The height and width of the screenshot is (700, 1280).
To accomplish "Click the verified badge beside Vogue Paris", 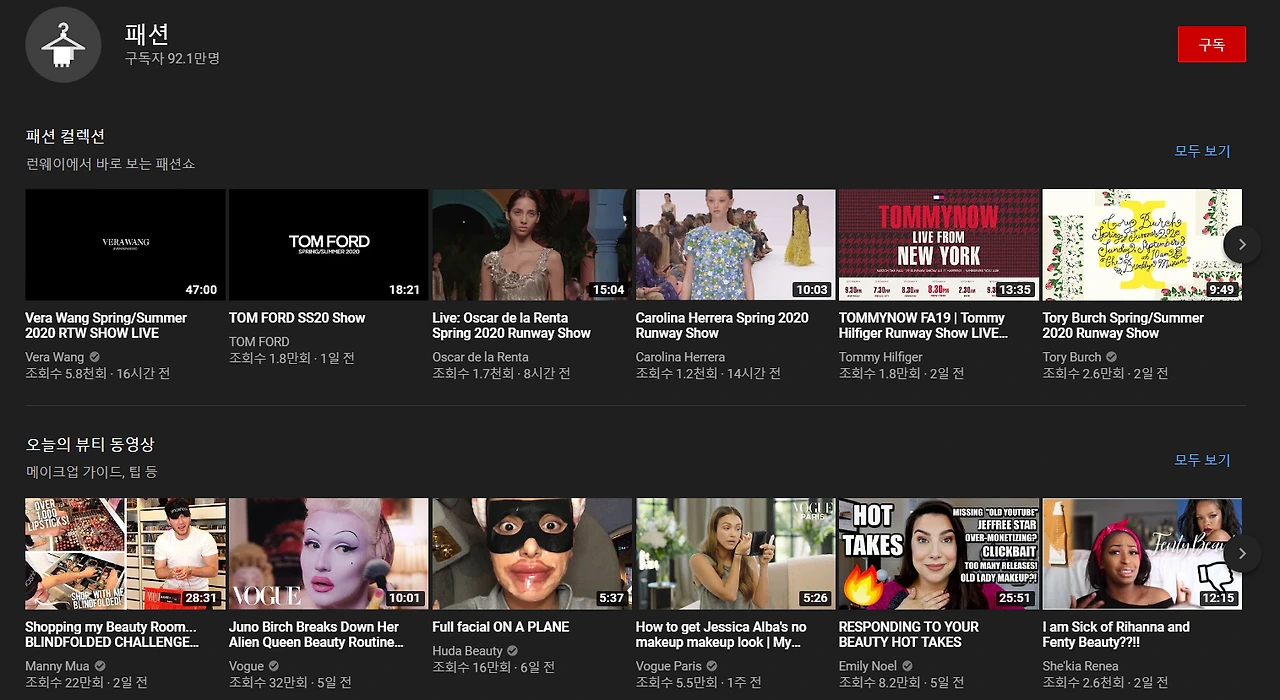I will click(712, 666).
